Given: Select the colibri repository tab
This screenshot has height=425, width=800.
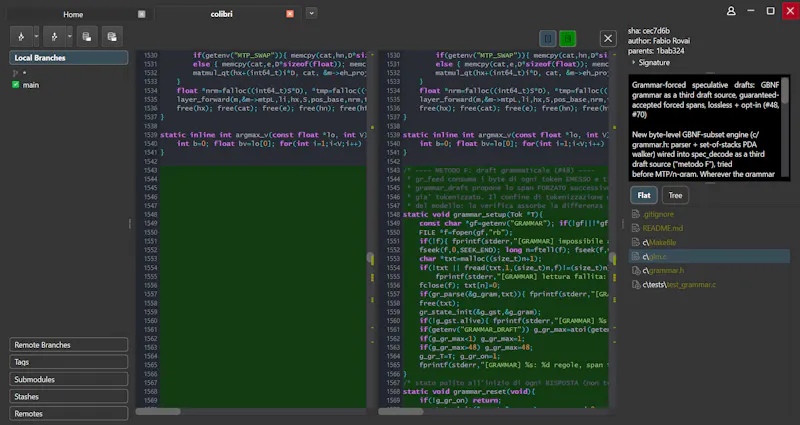Looking at the screenshot, I should pyautogui.click(x=221, y=14).
